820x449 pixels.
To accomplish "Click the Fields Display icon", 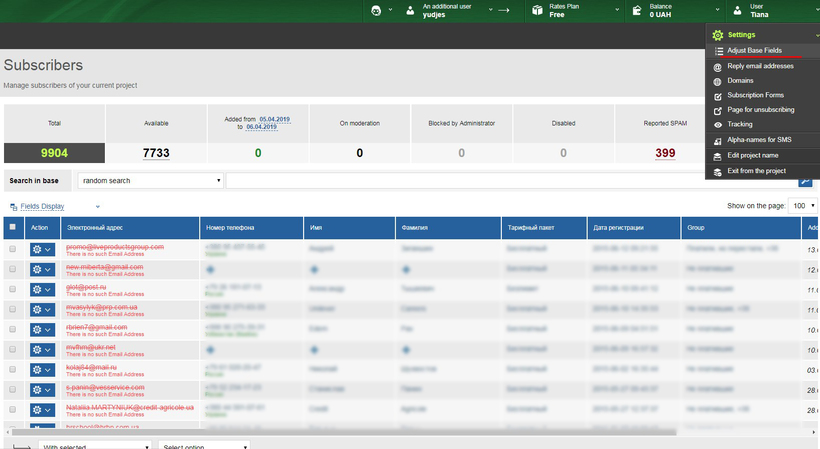I will (x=14, y=207).
